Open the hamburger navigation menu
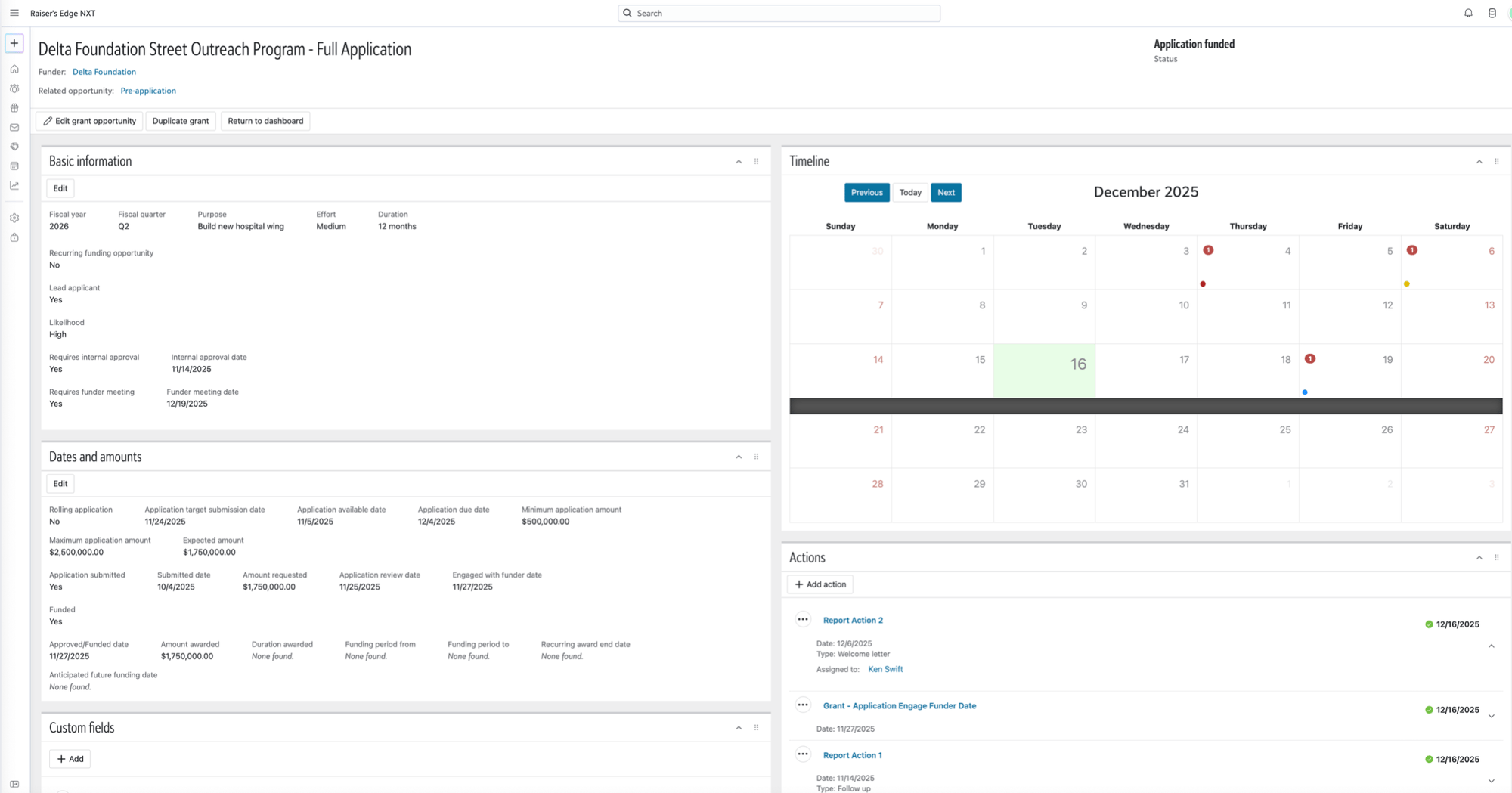1512x793 pixels. pos(14,13)
